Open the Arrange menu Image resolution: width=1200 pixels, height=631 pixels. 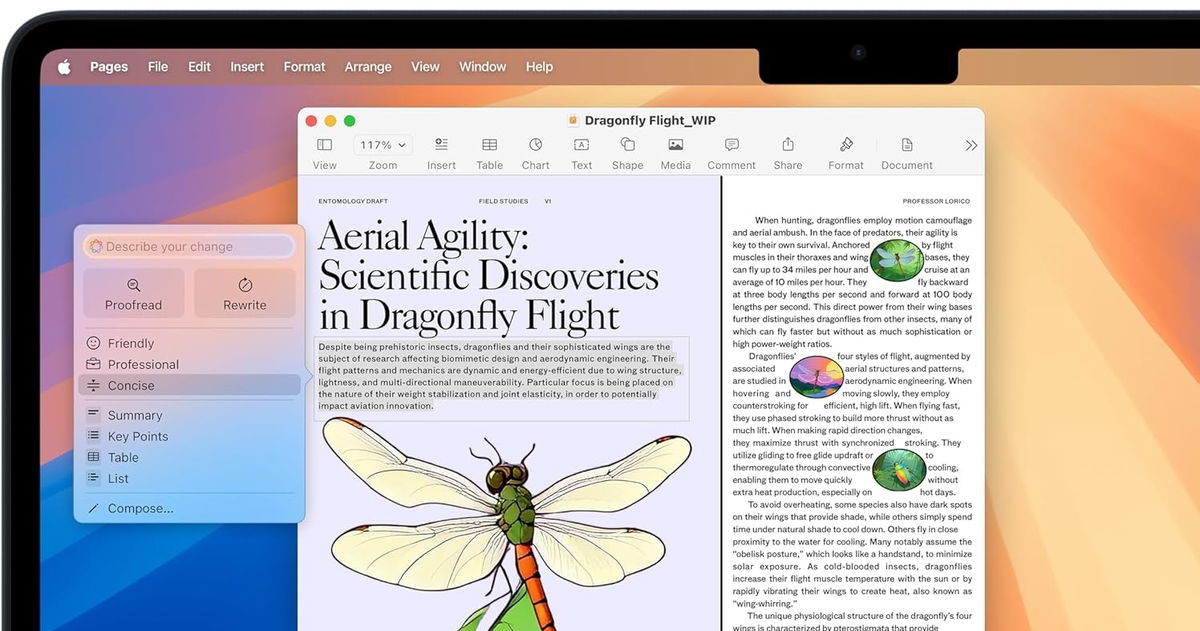[x=368, y=67]
